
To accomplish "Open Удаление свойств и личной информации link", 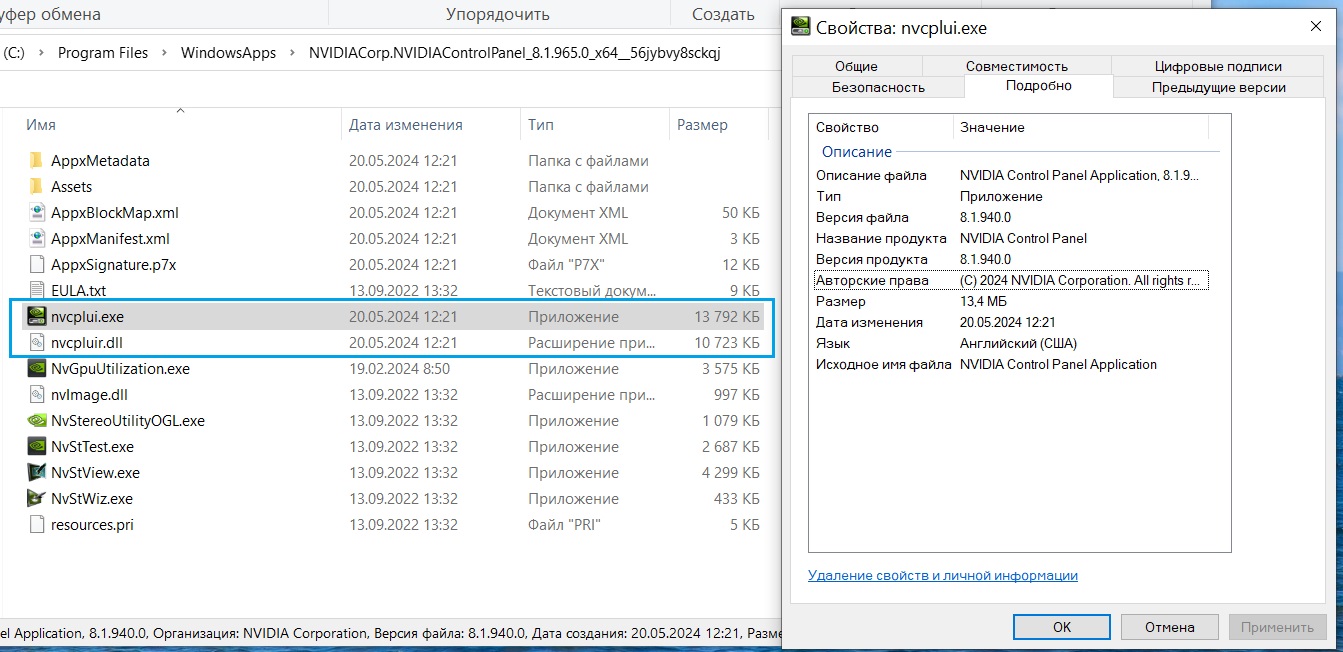I will coord(943,575).
